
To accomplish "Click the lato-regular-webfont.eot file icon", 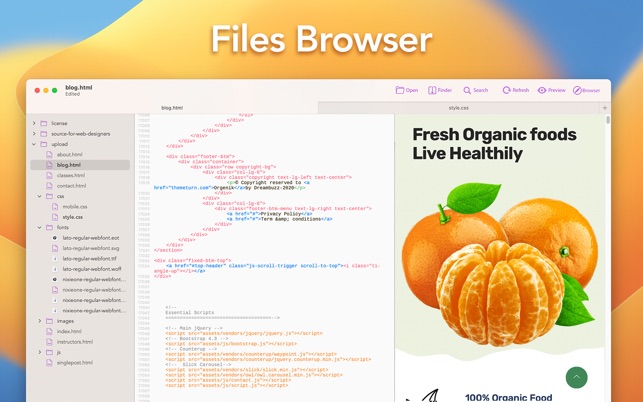I will pyautogui.click(x=55, y=238).
